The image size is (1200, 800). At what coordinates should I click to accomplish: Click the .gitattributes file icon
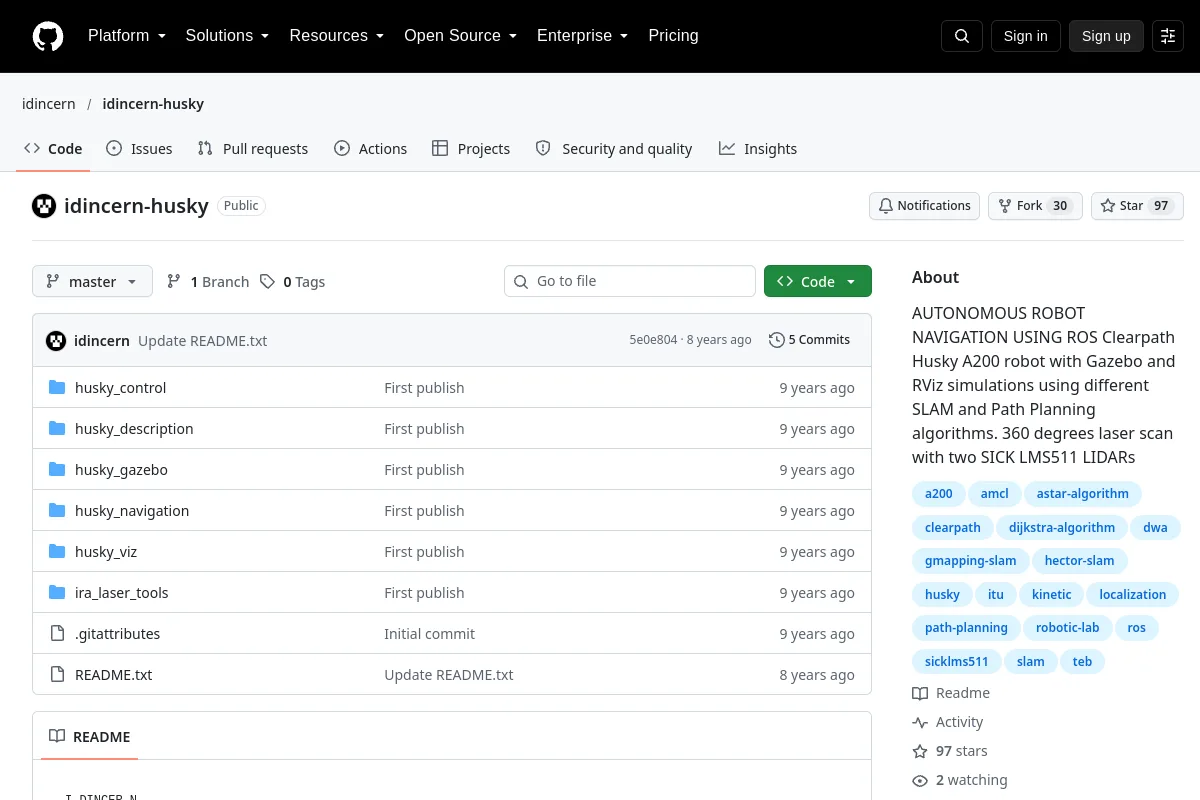(57, 633)
